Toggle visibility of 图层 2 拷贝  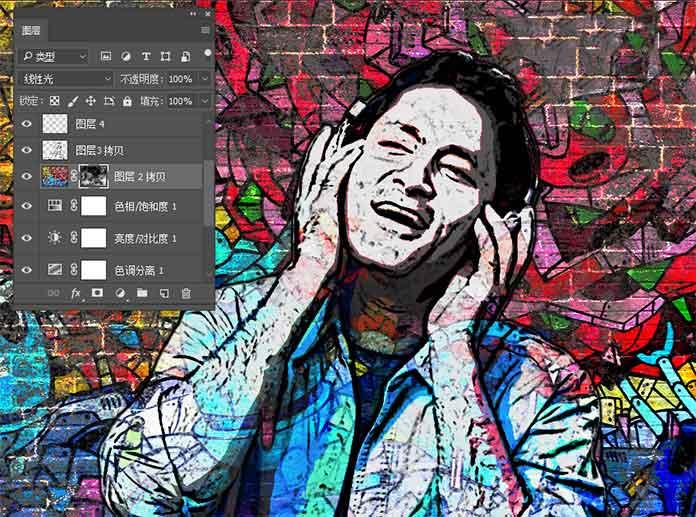click(x=27, y=176)
